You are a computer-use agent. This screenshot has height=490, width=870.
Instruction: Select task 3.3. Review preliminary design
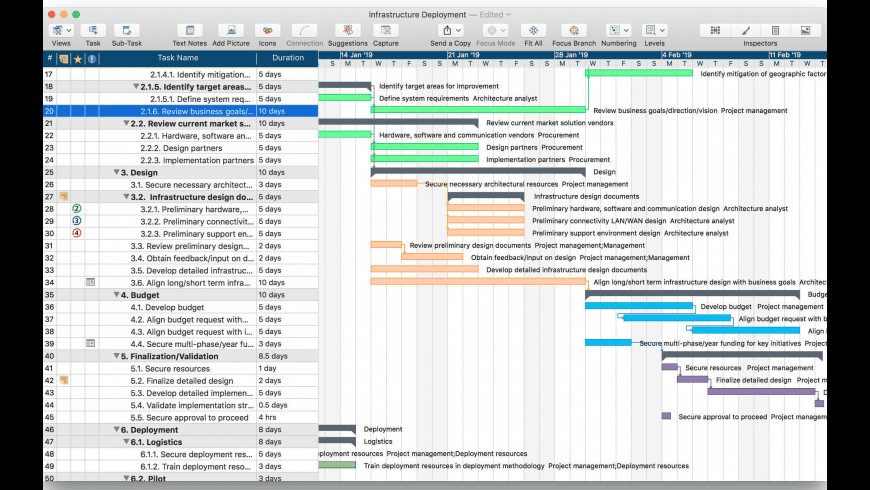tap(190, 246)
